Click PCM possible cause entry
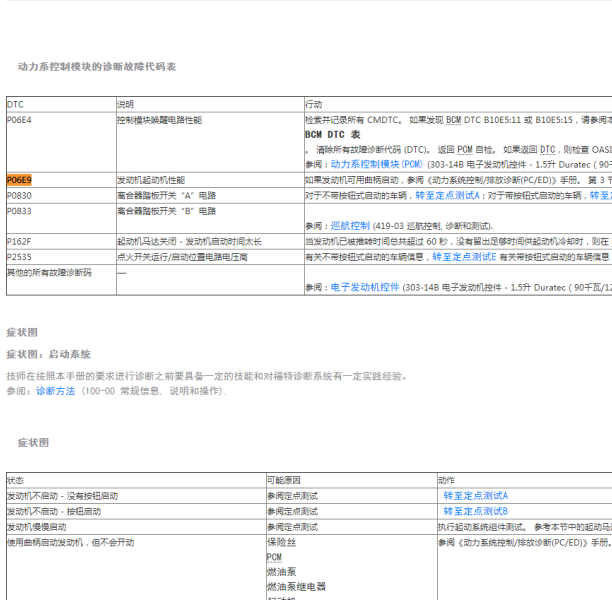Viewport: 612px width, 600px height. pos(274,557)
